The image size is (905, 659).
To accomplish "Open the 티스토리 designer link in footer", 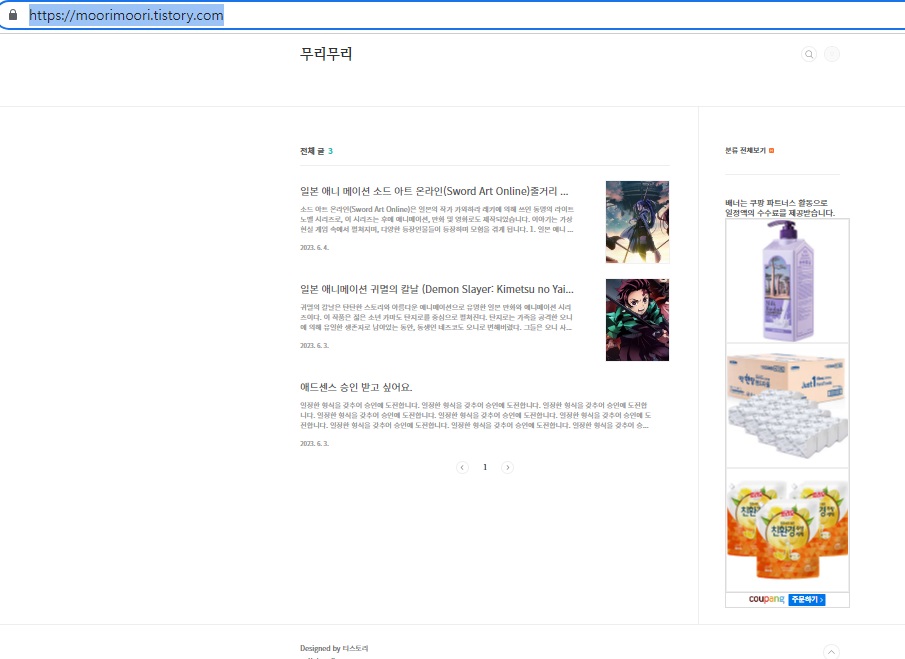I will 356,649.
